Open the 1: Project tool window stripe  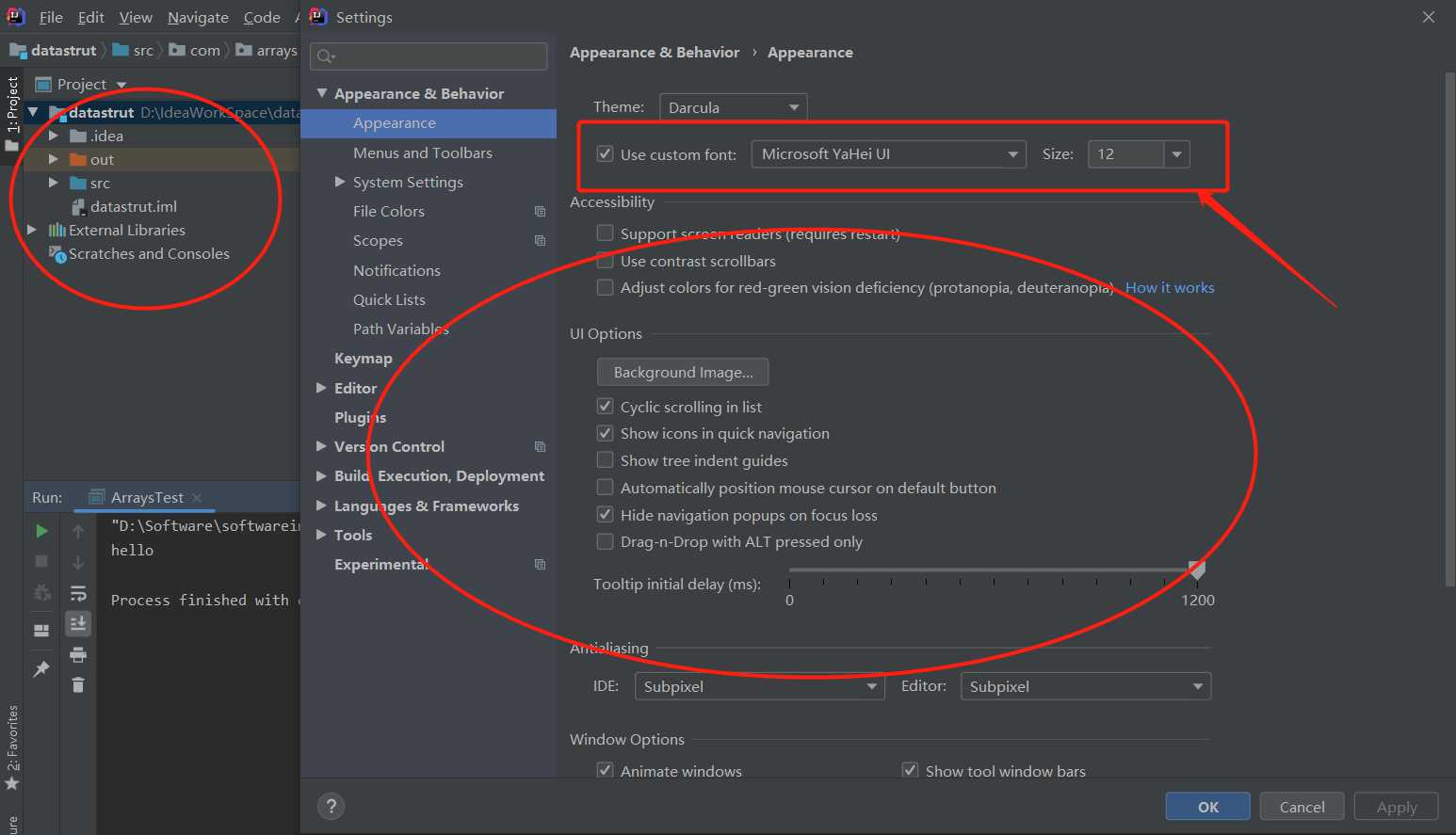pyautogui.click(x=11, y=113)
